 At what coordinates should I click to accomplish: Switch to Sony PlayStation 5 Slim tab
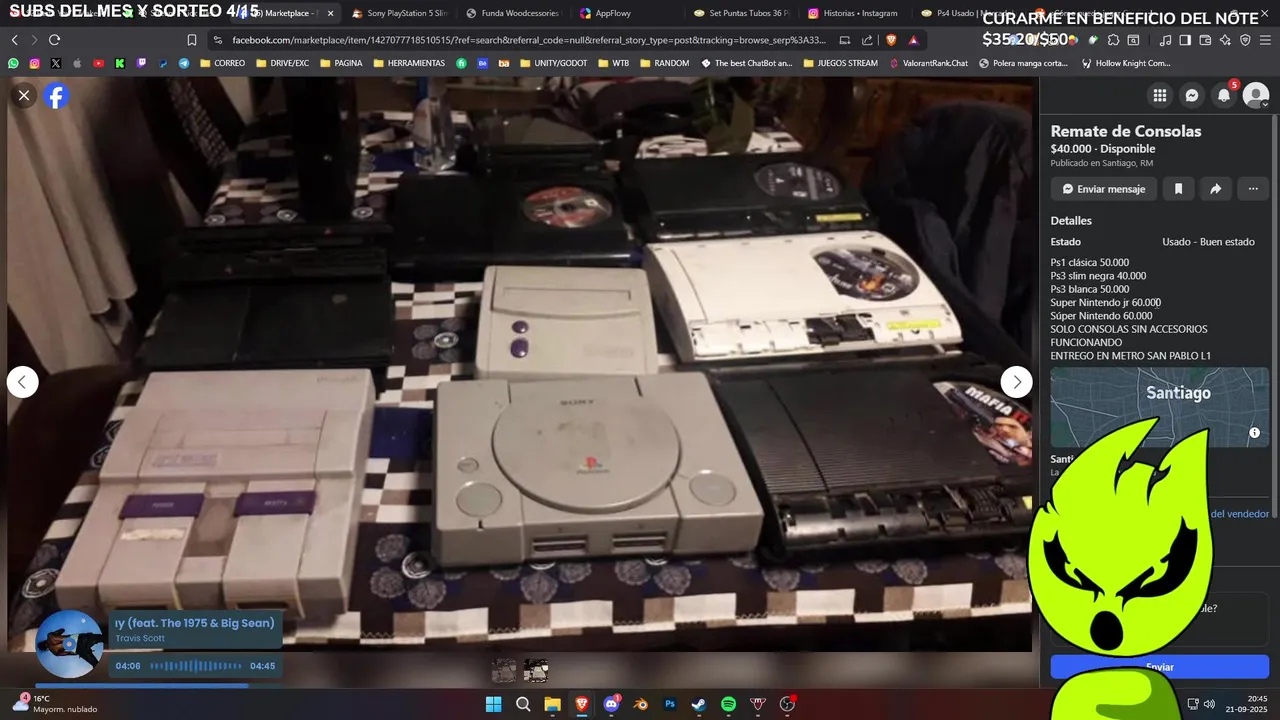(399, 13)
